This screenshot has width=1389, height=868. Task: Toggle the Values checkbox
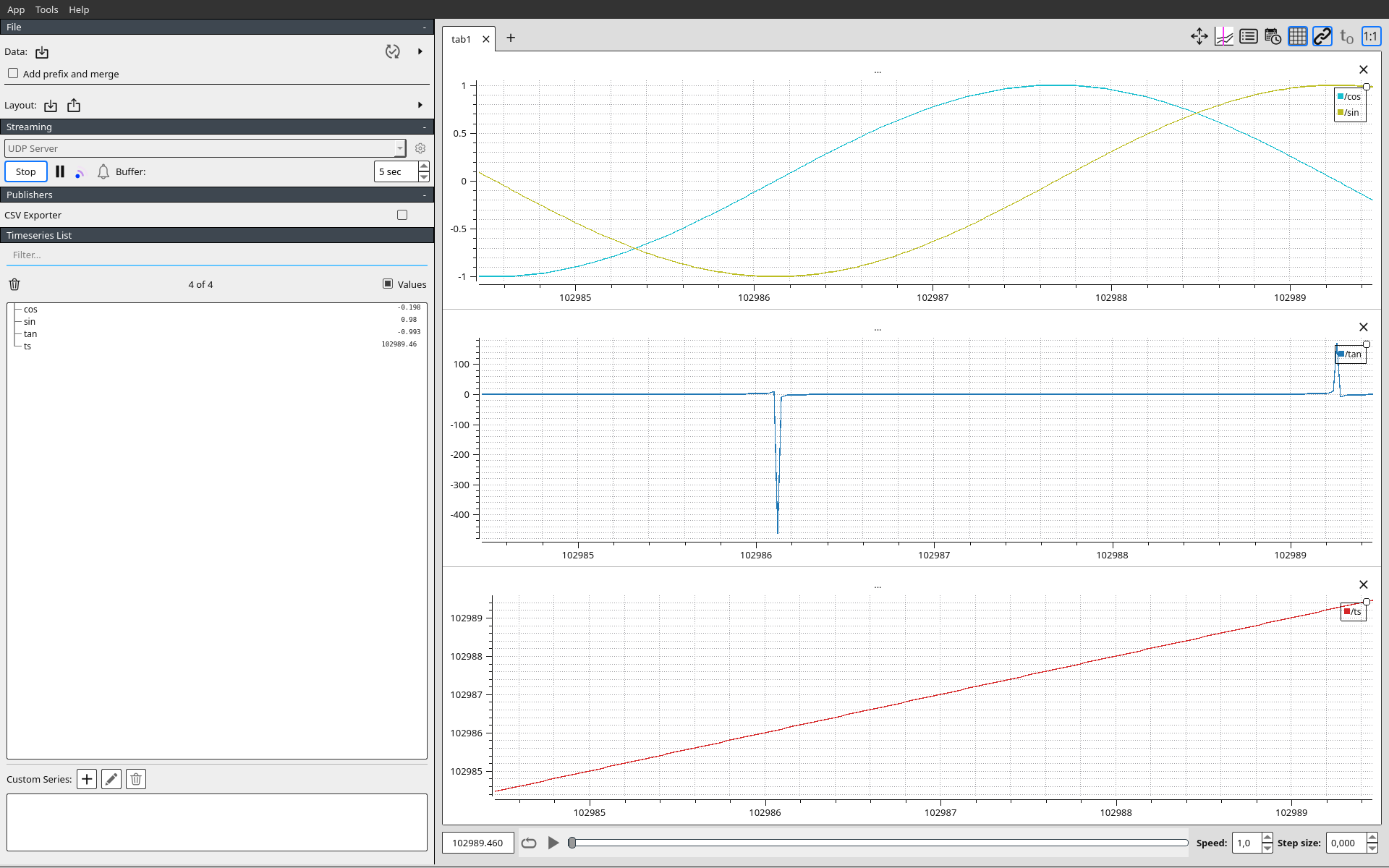pyautogui.click(x=388, y=284)
